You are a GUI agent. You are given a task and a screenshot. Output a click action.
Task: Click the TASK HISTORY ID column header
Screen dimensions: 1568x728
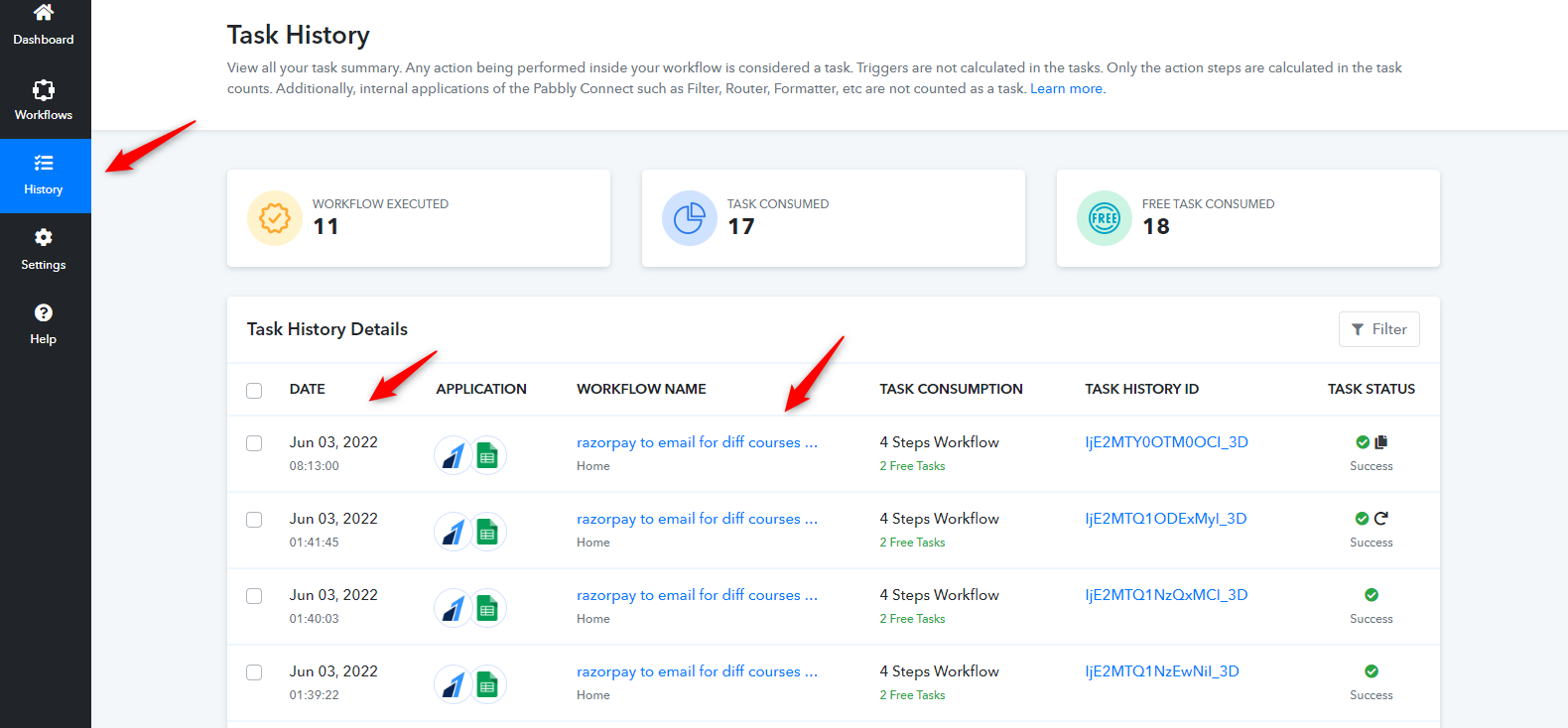point(1141,389)
